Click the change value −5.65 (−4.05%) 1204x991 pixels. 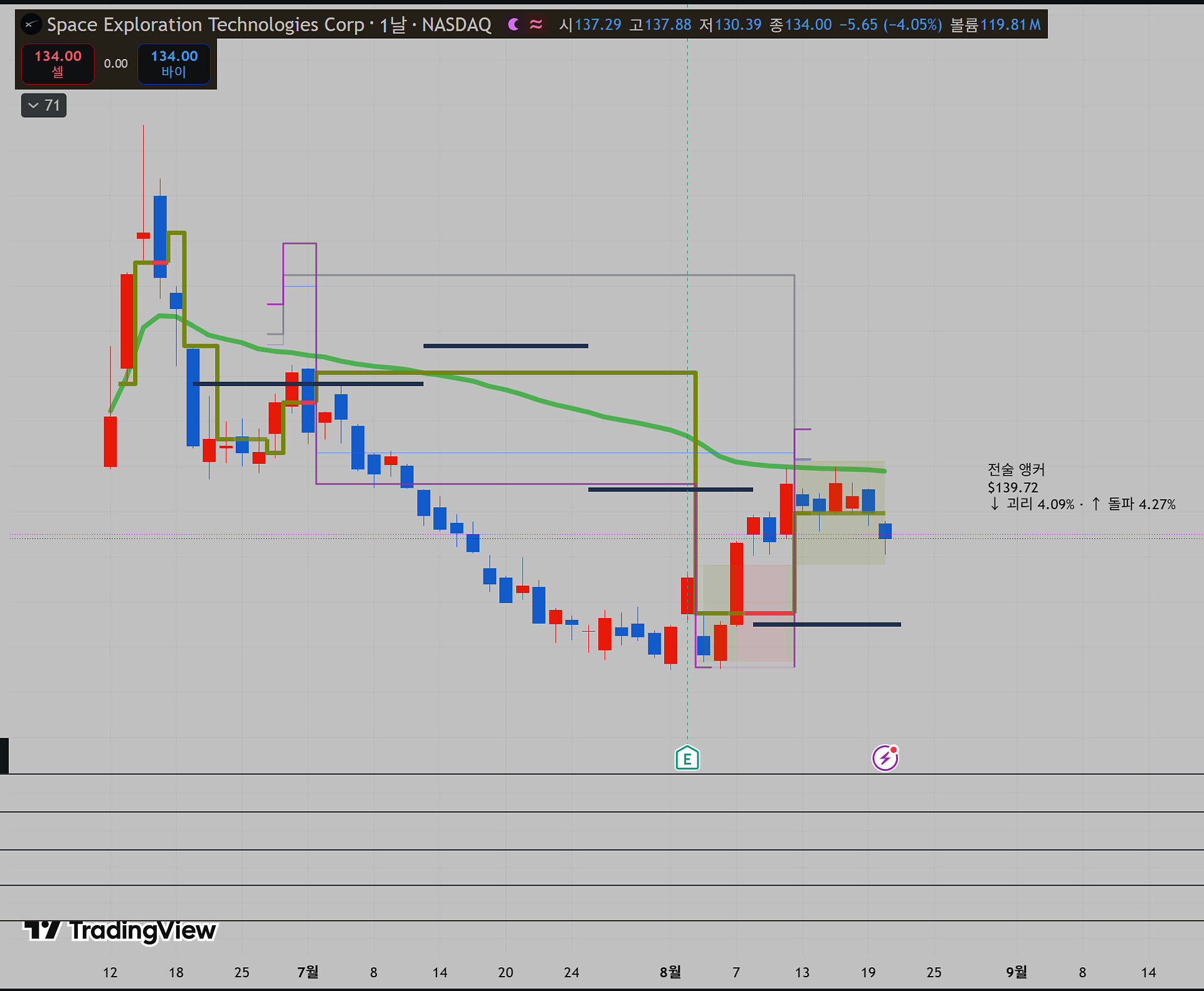click(891, 24)
